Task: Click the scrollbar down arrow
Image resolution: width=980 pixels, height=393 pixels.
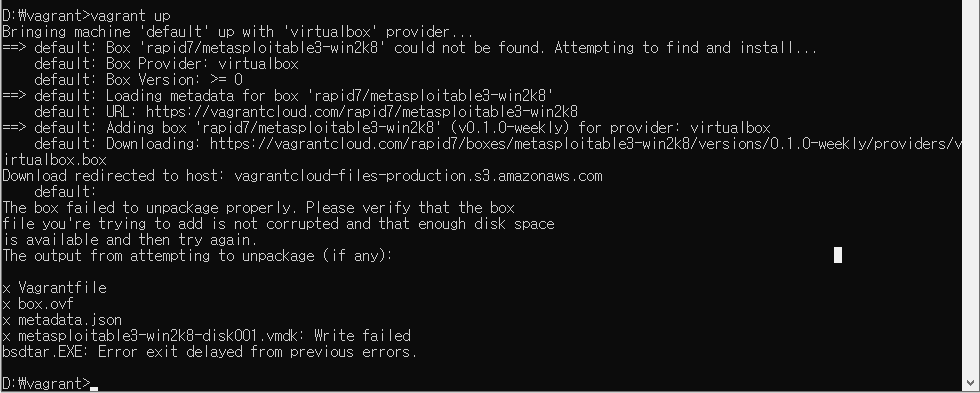Action: [971, 384]
